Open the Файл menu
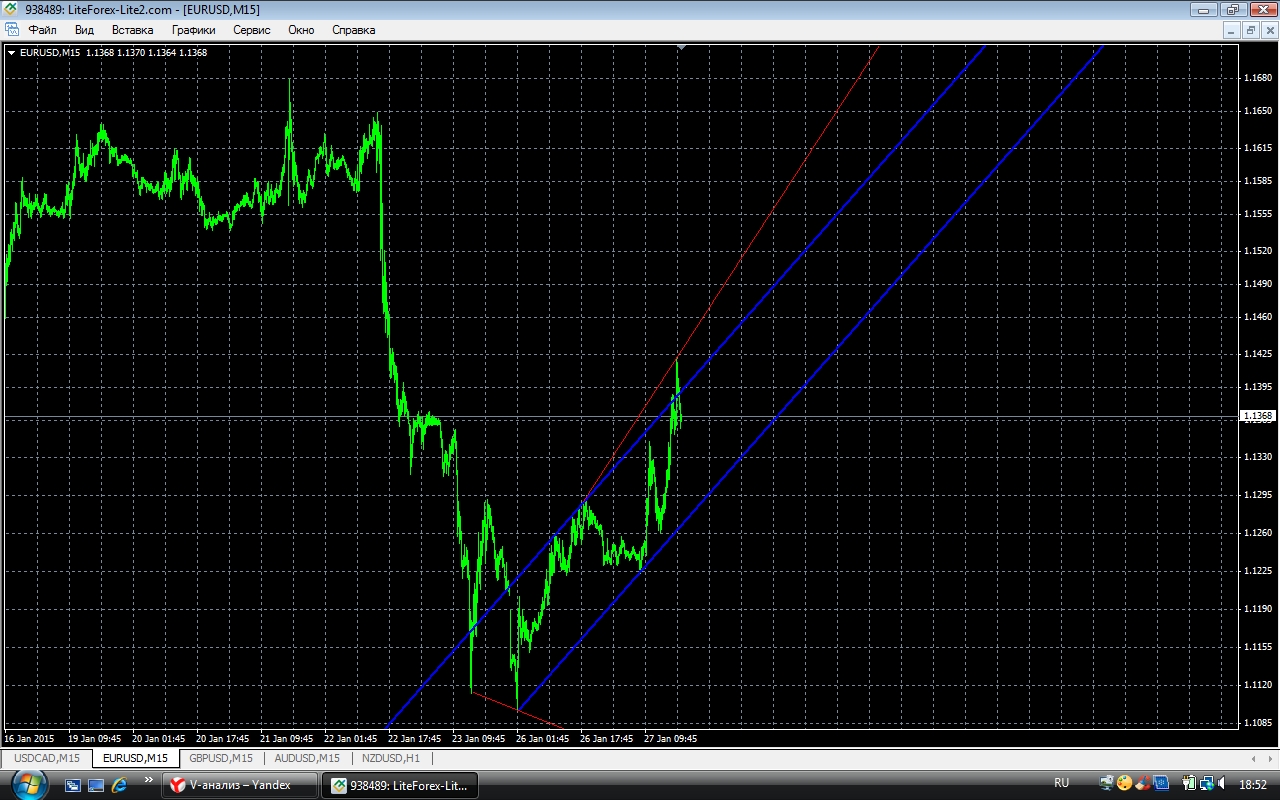The image size is (1280, 800). 42,30
